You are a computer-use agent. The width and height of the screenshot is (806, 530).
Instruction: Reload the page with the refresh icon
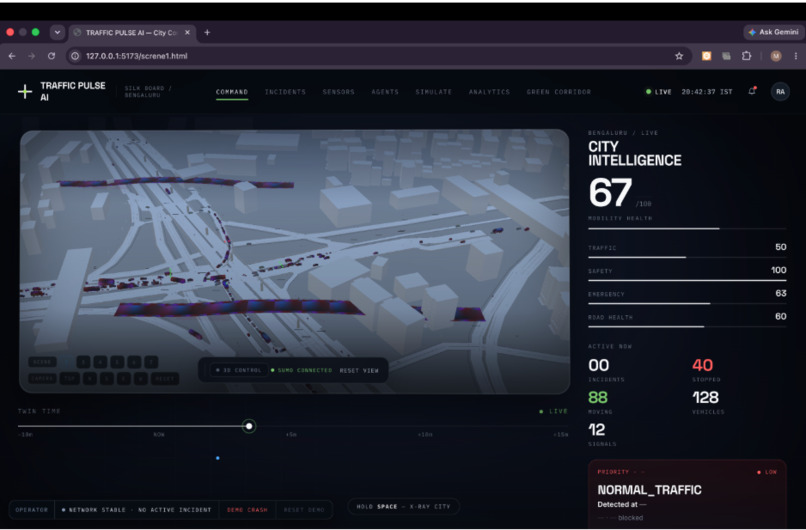pyautogui.click(x=51, y=56)
